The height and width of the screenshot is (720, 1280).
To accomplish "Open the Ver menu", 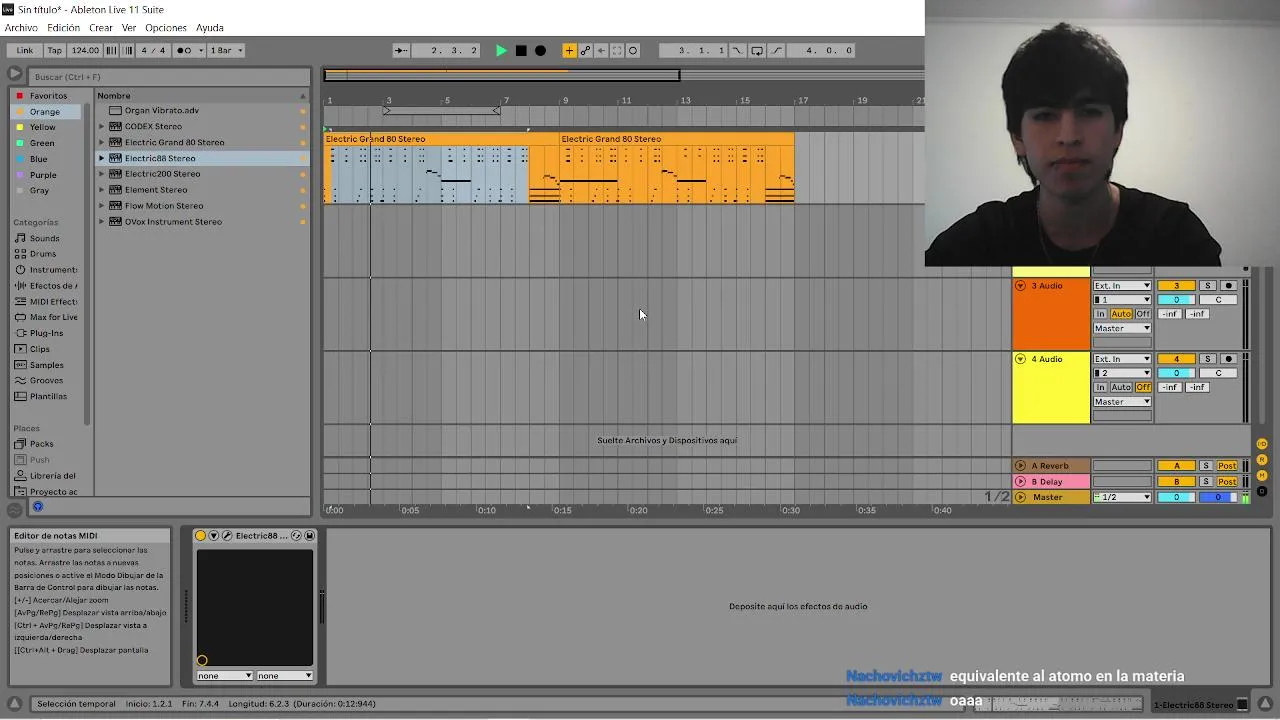I will [129, 28].
